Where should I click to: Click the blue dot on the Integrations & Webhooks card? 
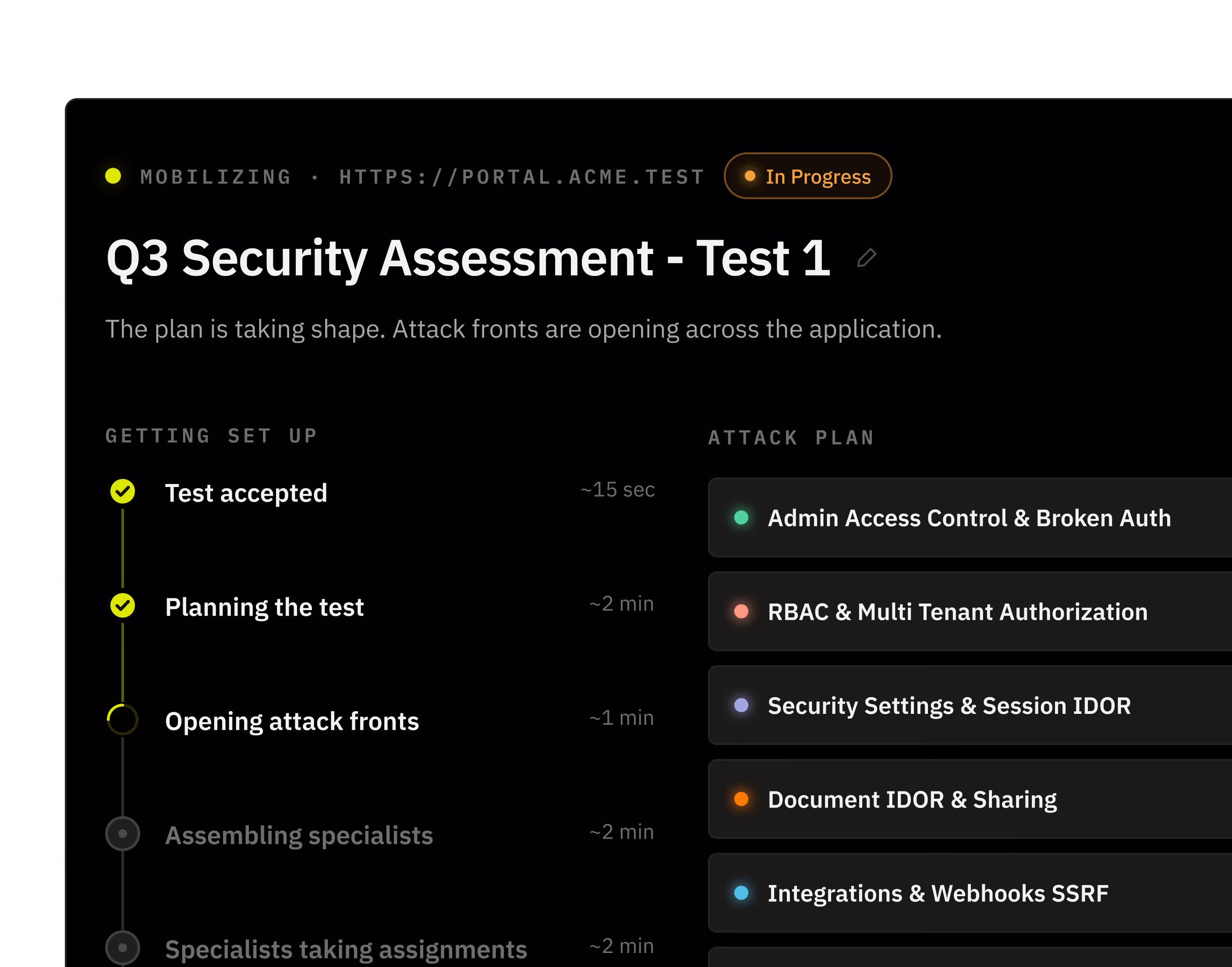pos(741,893)
